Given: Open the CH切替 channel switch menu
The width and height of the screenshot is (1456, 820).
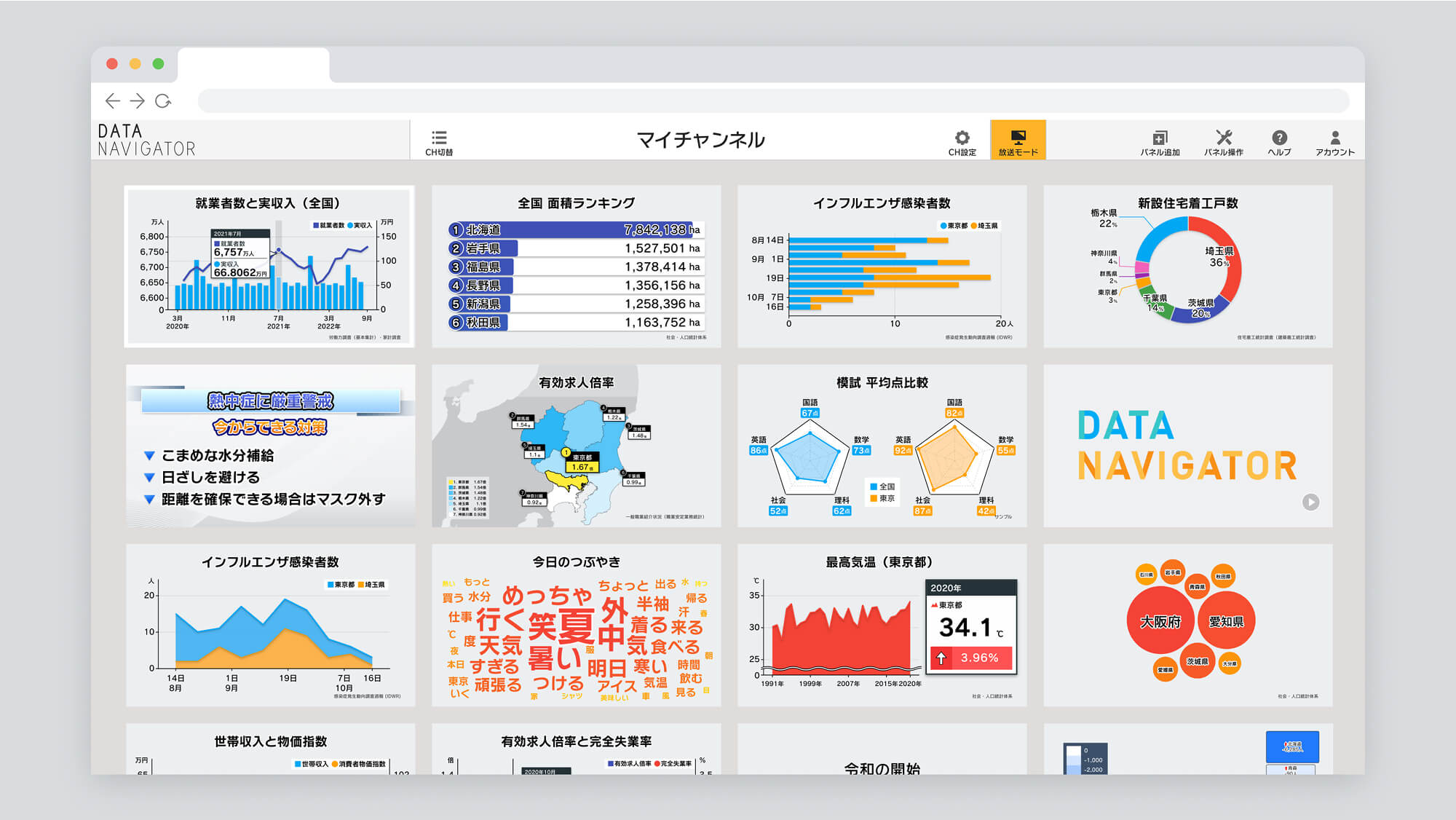Looking at the screenshot, I should pos(439,142).
